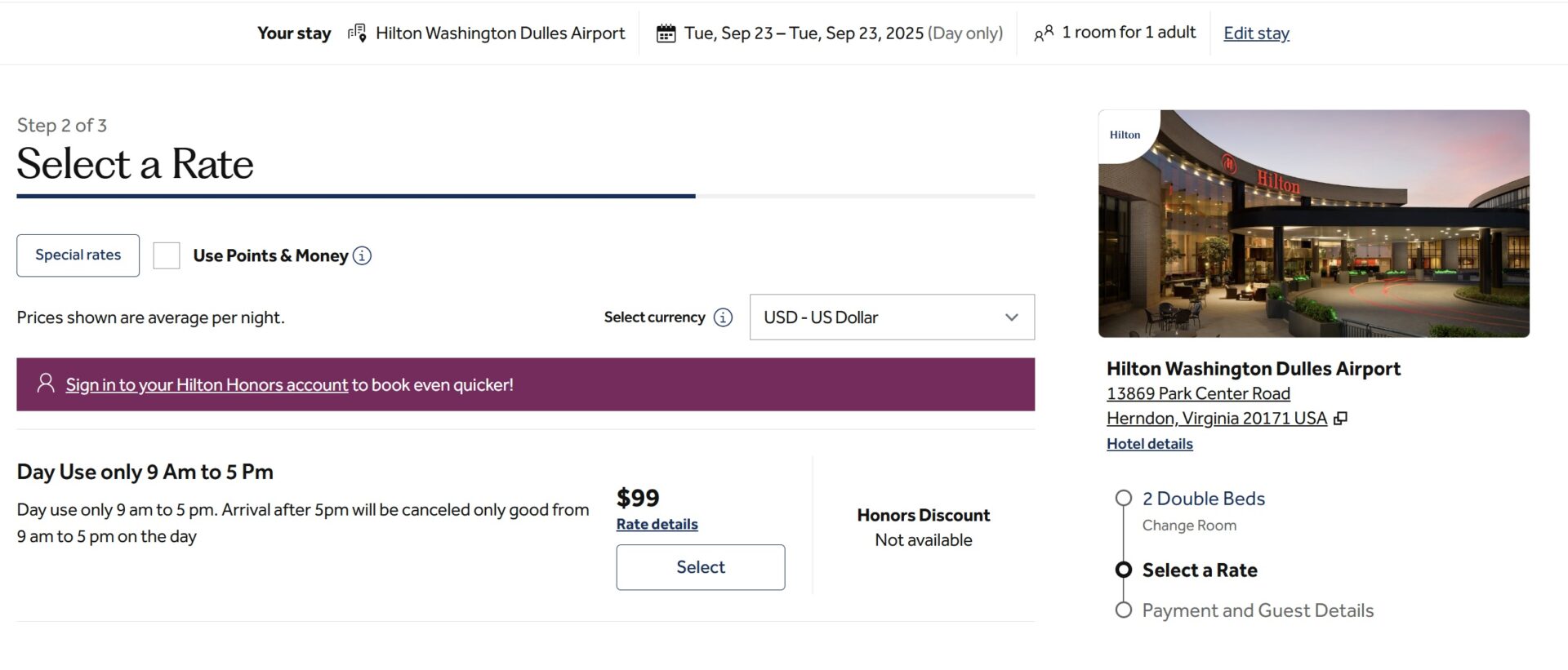Click the external link icon beside hotel address

(1341, 418)
